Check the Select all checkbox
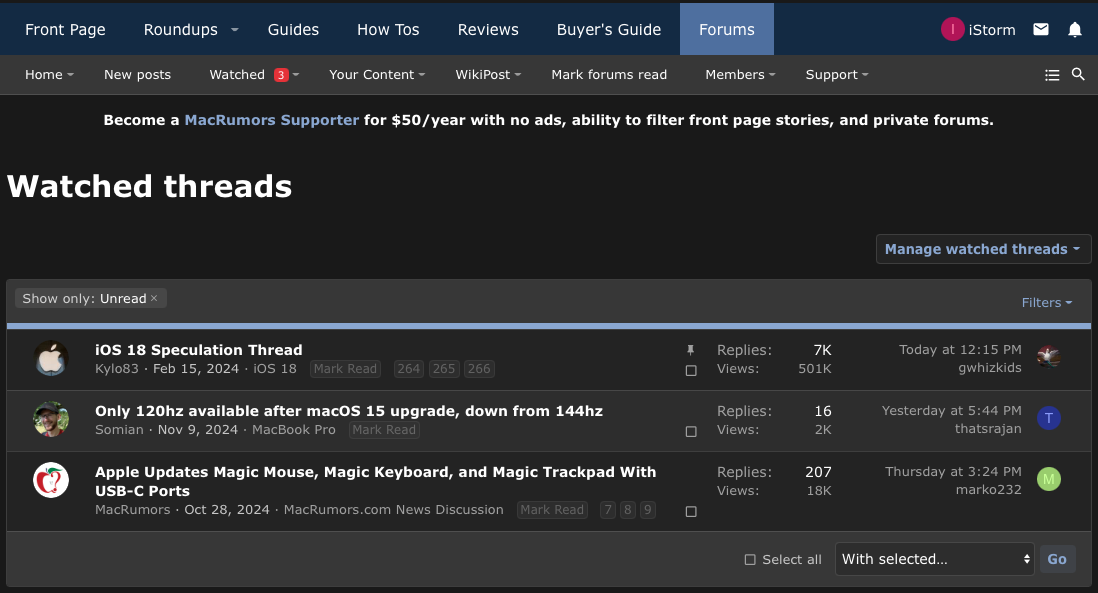This screenshot has width=1098, height=593. [750, 559]
